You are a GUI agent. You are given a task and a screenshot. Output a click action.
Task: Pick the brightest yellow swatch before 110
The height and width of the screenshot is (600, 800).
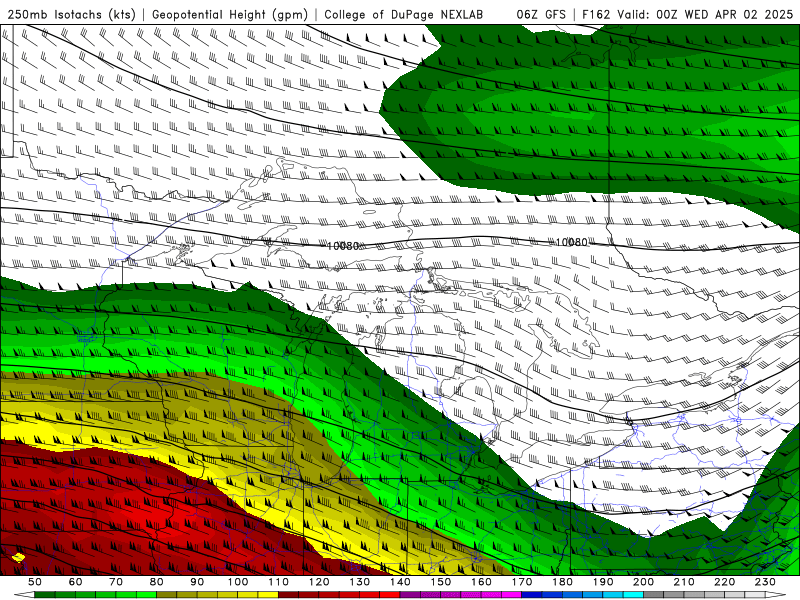point(268,595)
